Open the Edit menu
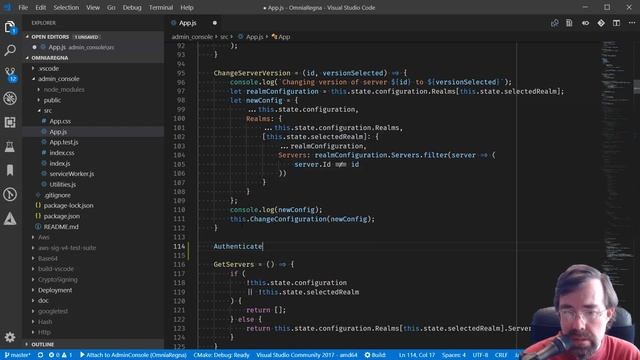640x360 pixels. pos(40,7)
